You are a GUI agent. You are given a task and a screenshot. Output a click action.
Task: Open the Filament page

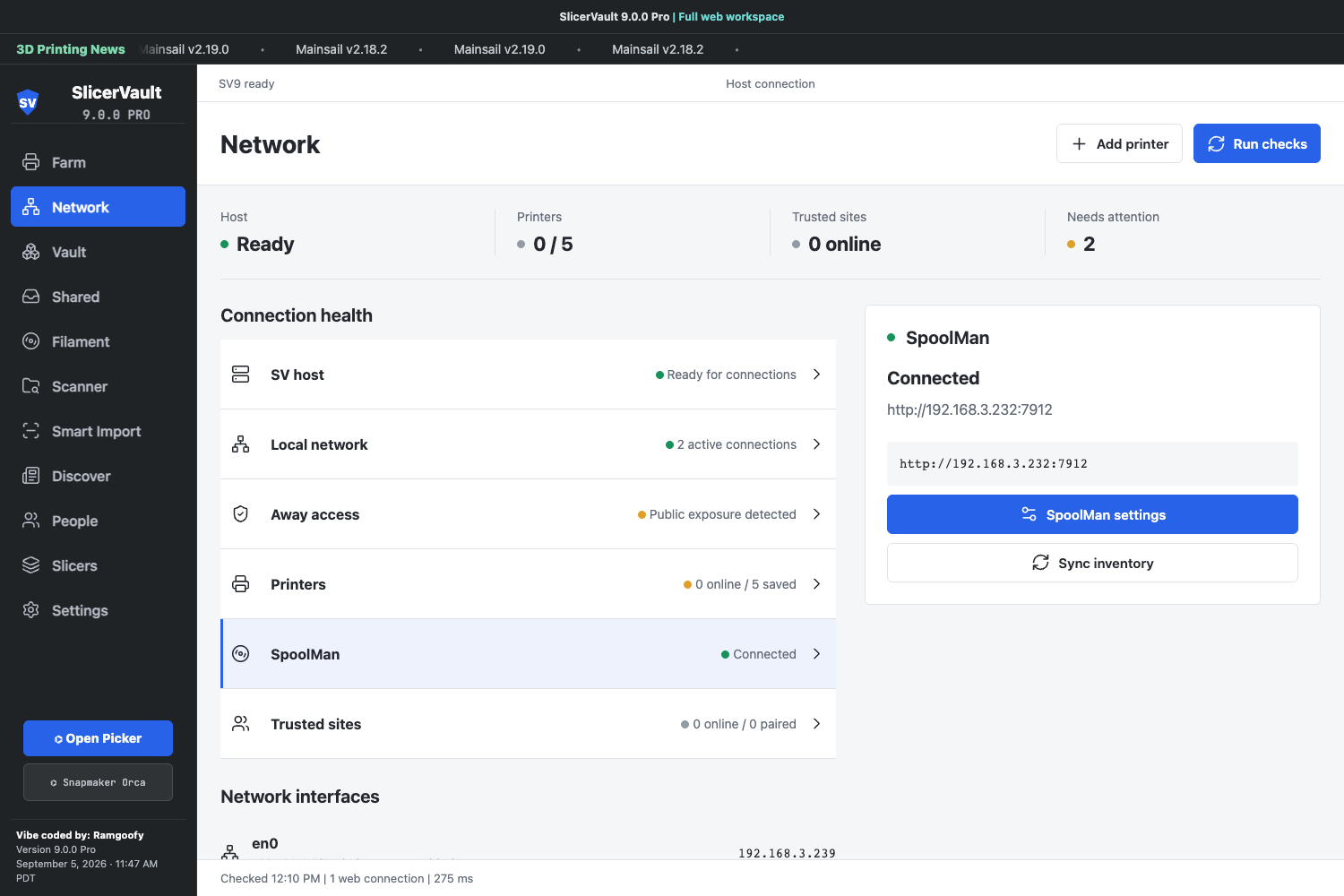click(x=98, y=341)
